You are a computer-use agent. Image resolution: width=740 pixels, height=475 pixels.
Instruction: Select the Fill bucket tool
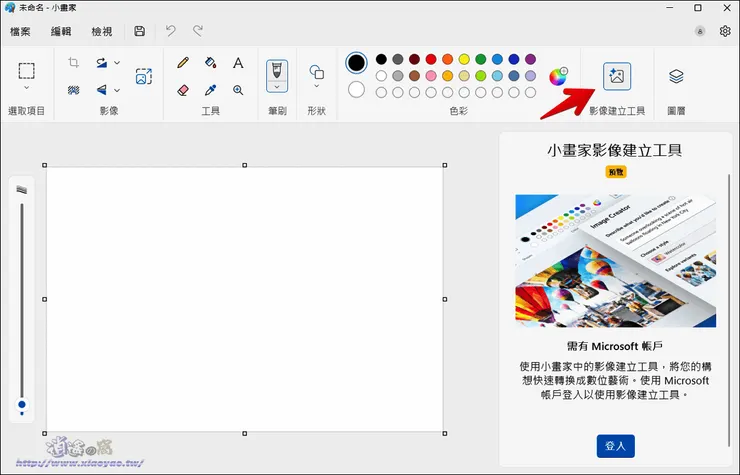tap(210, 62)
